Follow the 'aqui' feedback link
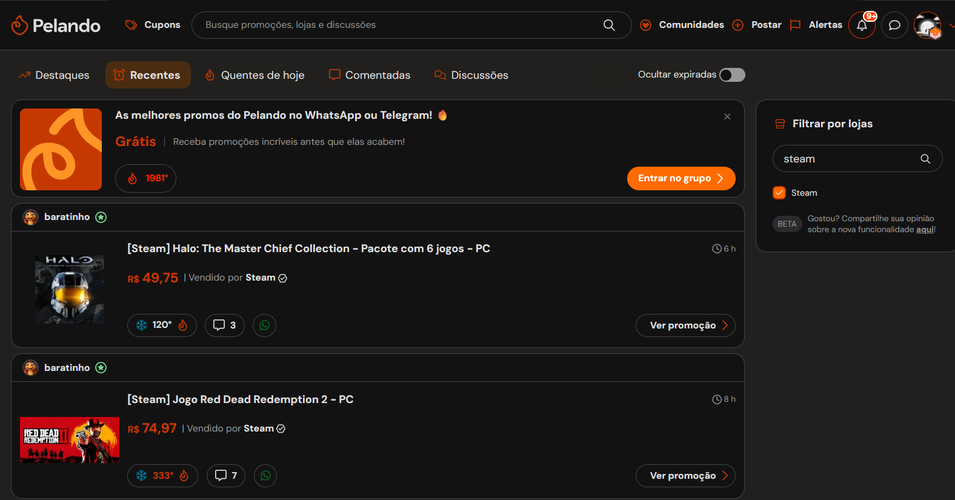The image size is (955, 500). tap(925, 230)
